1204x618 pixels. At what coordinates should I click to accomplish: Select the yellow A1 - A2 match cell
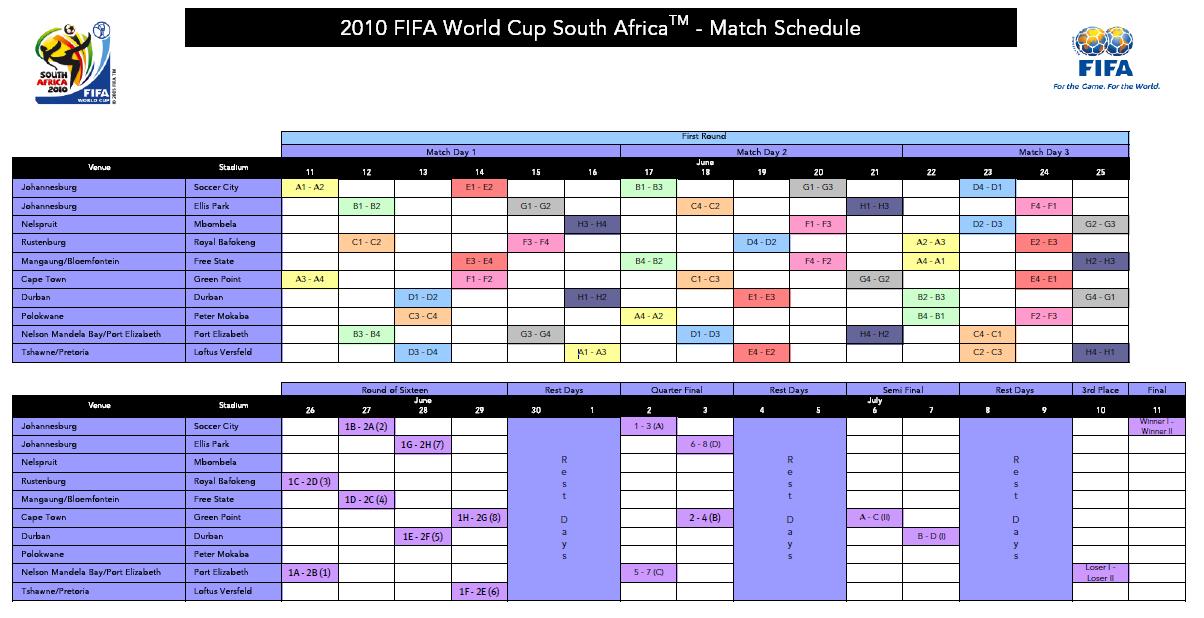click(x=310, y=187)
